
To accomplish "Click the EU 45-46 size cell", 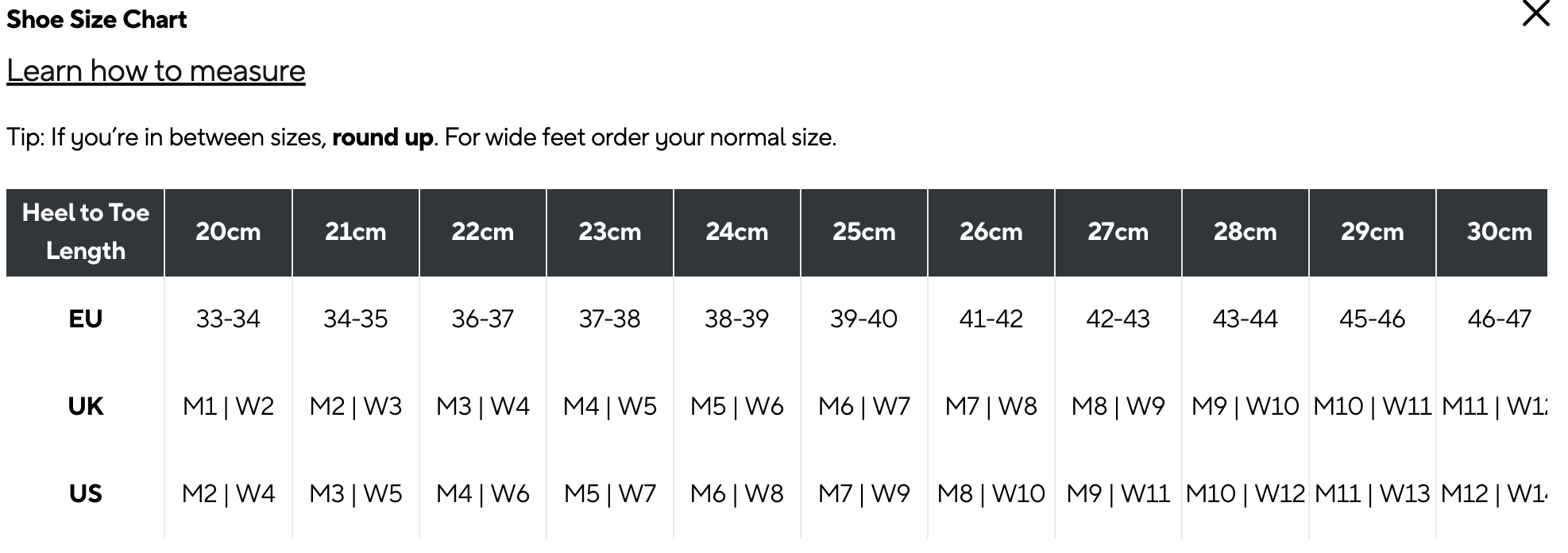I will (x=1372, y=319).
